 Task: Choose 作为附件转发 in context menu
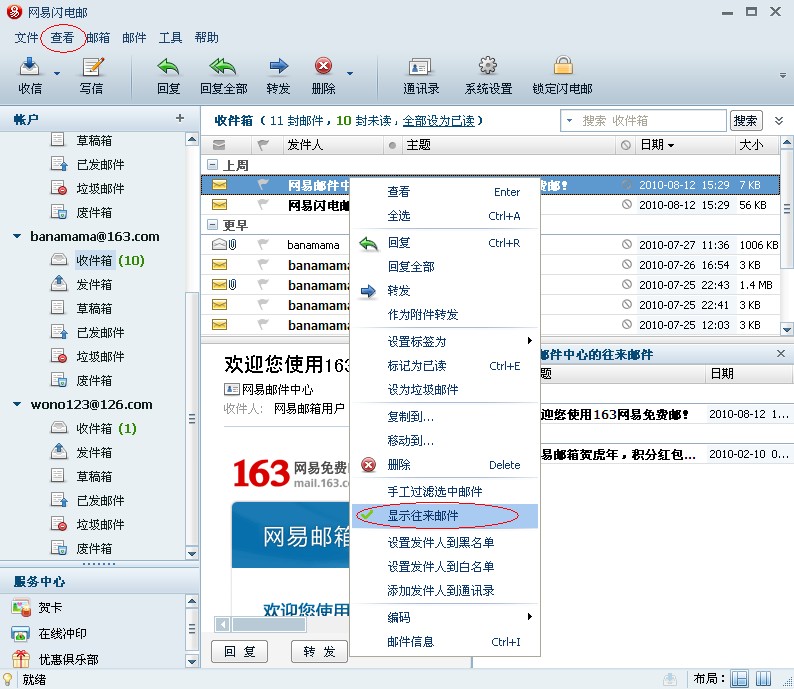[x=445, y=314]
